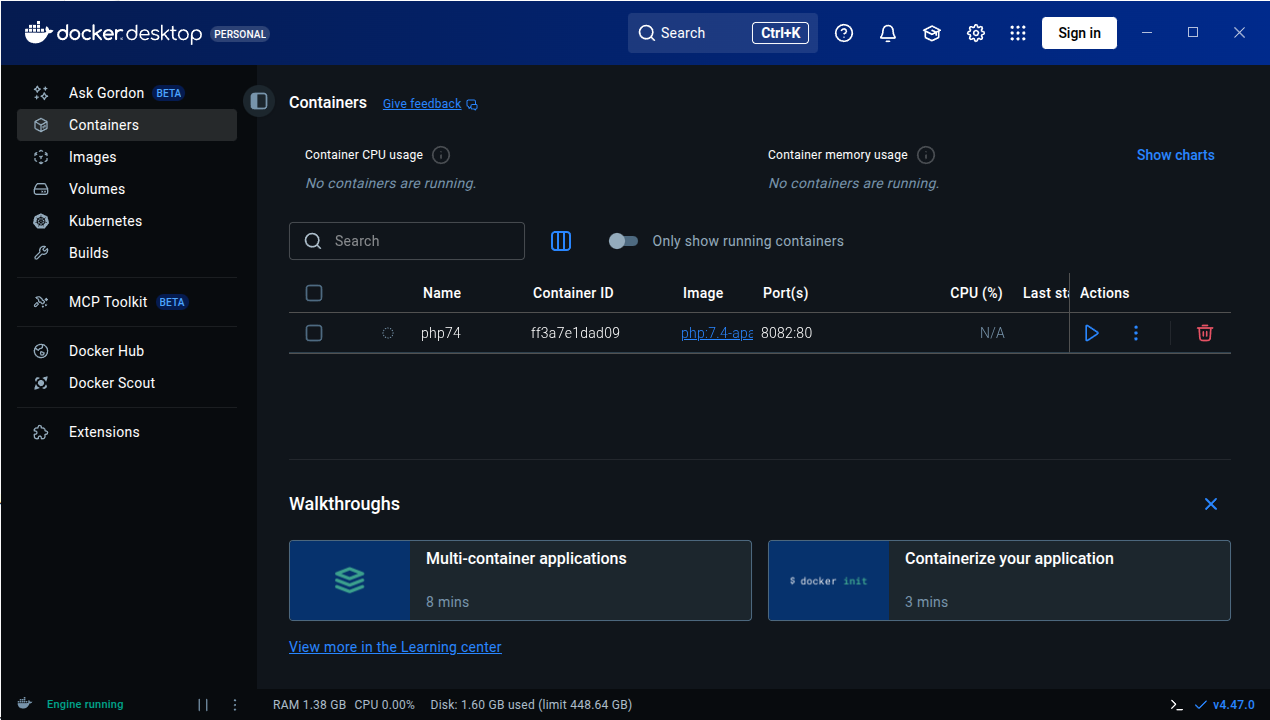1270x720 pixels.
Task: Select the php74 row checkbox
Action: pyautogui.click(x=314, y=333)
